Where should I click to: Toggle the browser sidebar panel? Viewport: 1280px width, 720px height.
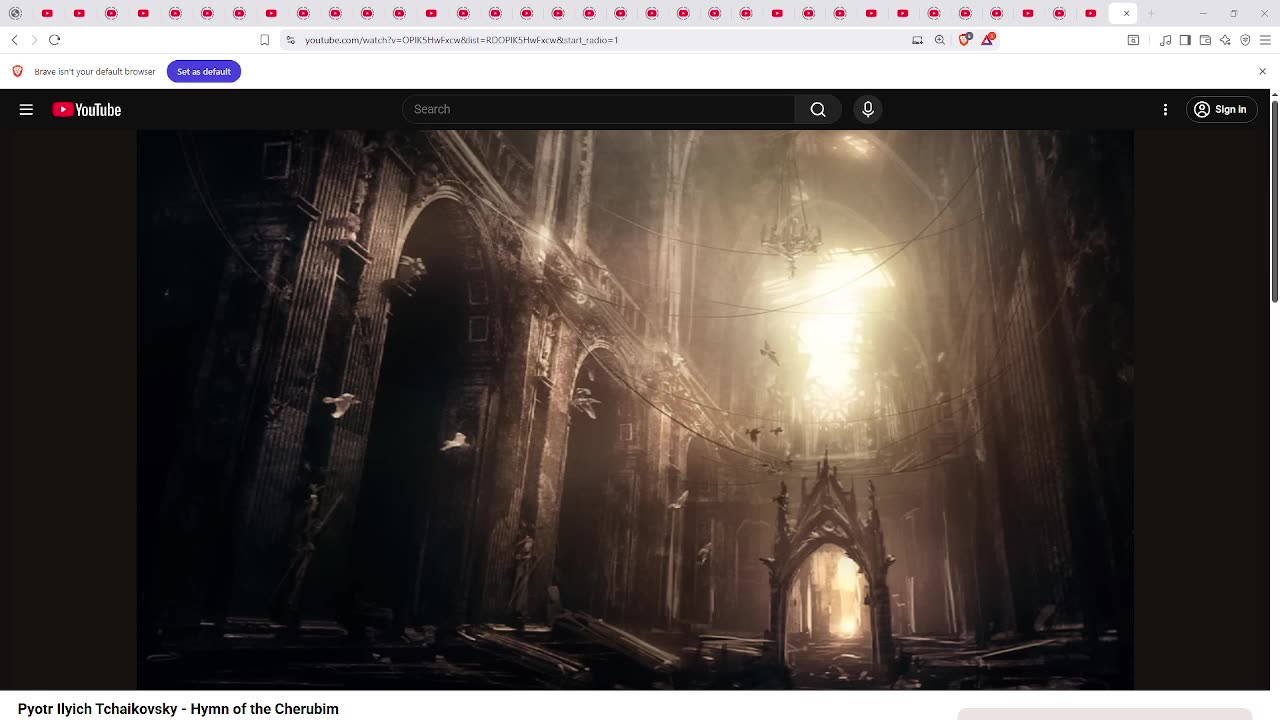tap(1185, 40)
